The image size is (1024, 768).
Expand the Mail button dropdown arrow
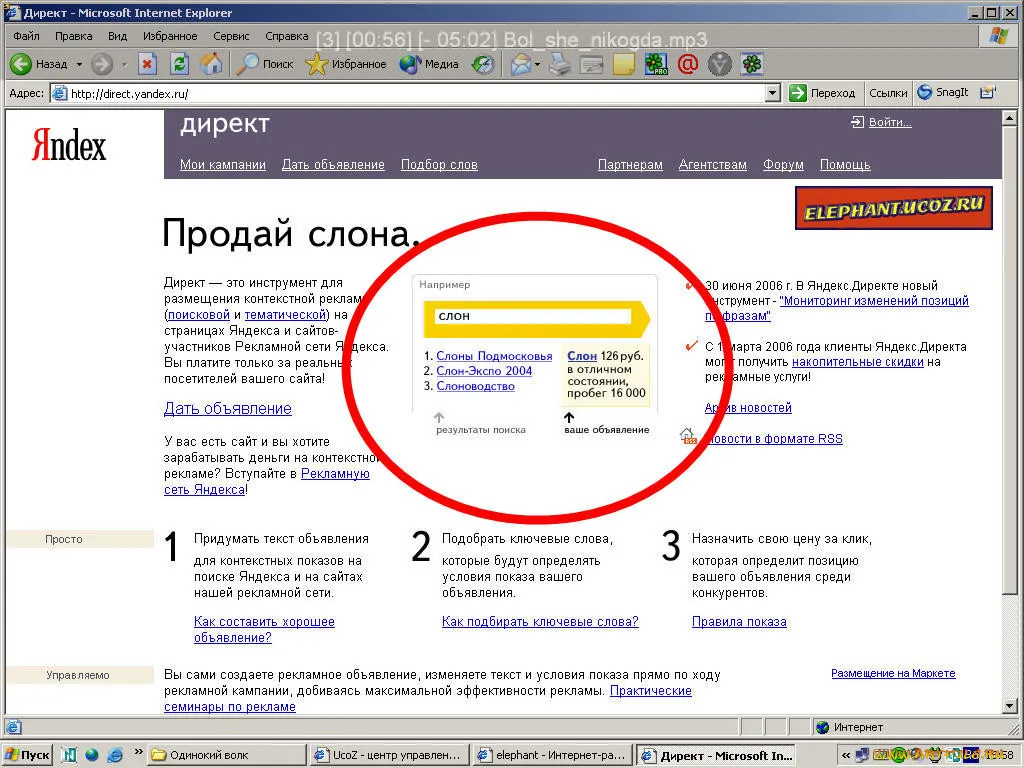[x=537, y=64]
